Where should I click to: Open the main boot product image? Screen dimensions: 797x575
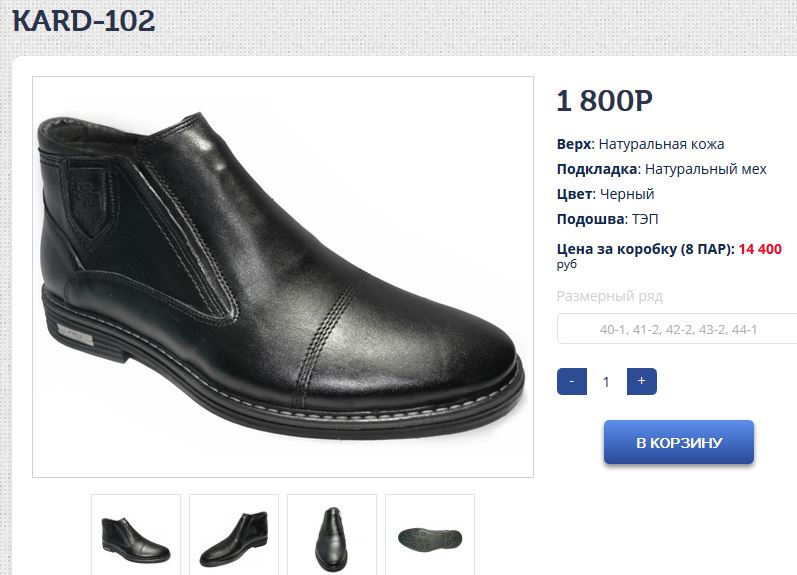pos(283,277)
